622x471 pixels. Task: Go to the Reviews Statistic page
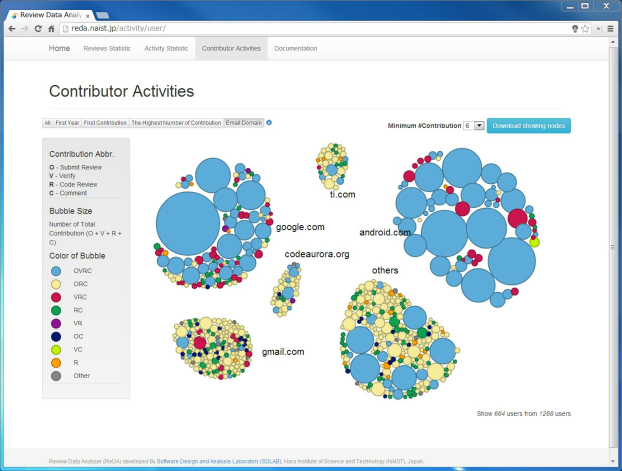(x=107, y=48)
